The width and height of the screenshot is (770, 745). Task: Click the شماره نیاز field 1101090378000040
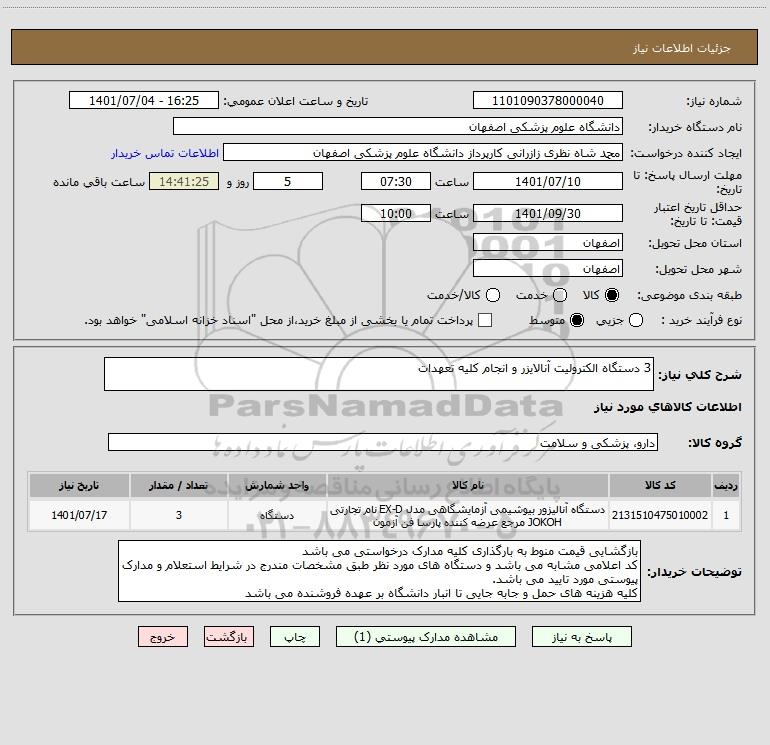tap(548, 101)
